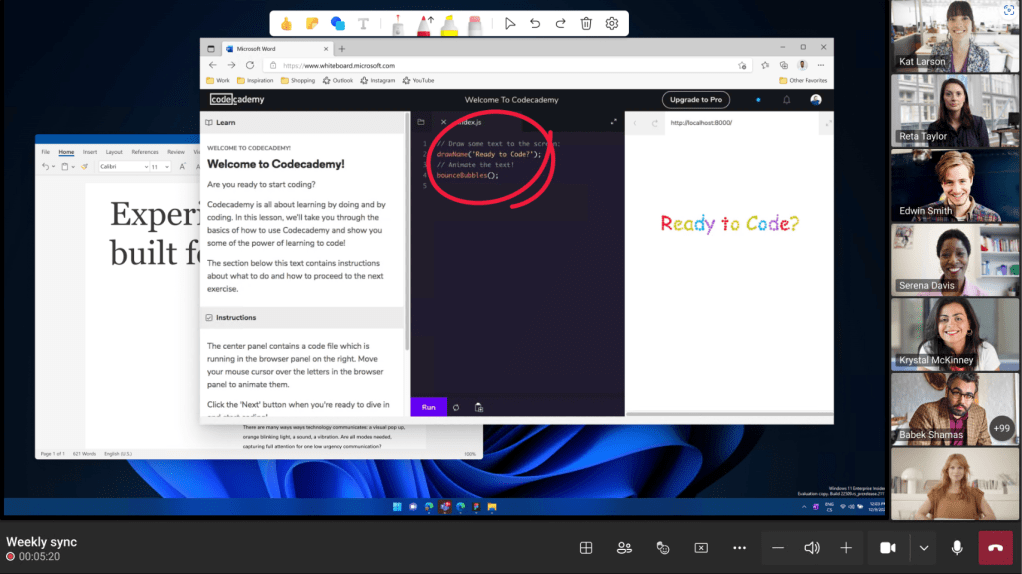Switch to the Home tab in Word
Viewport: 1022px width, 574px height.
[66, 152]
